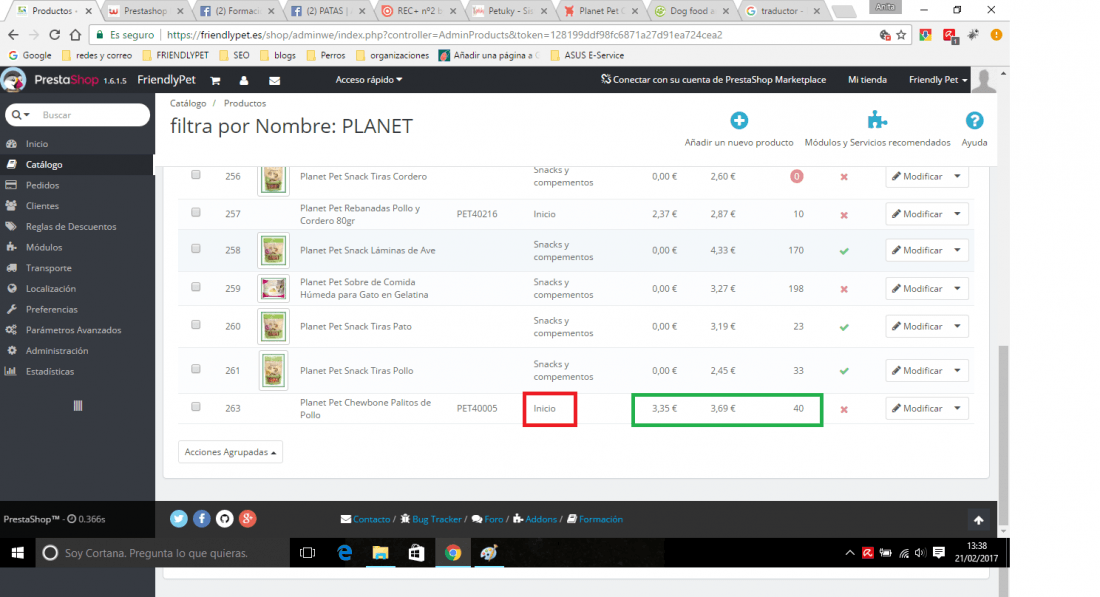Click the customers person icon in header
The image size is (1100, 597).
point(243,81)
